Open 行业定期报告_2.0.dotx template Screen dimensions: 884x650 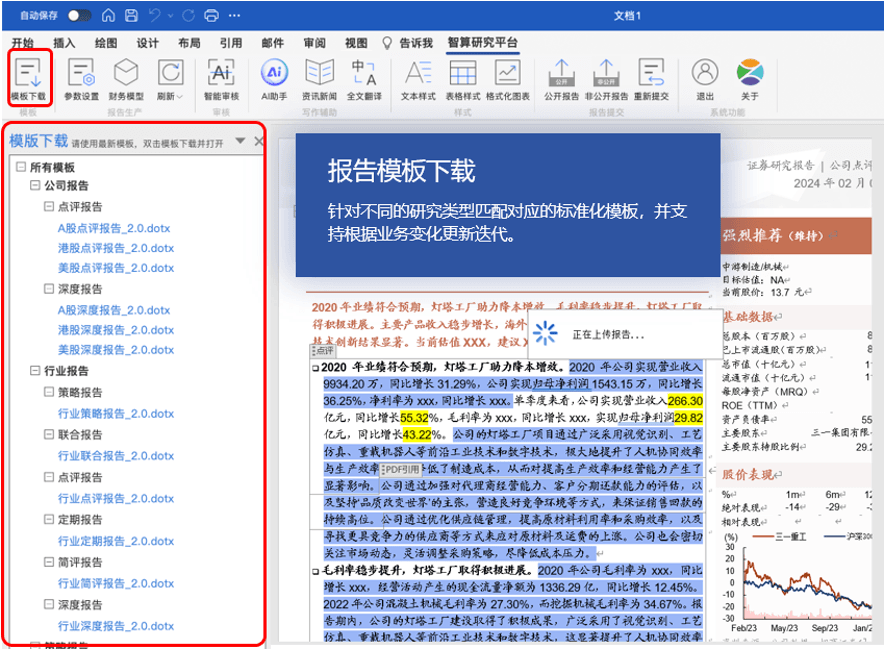click(x=116, y=541)
